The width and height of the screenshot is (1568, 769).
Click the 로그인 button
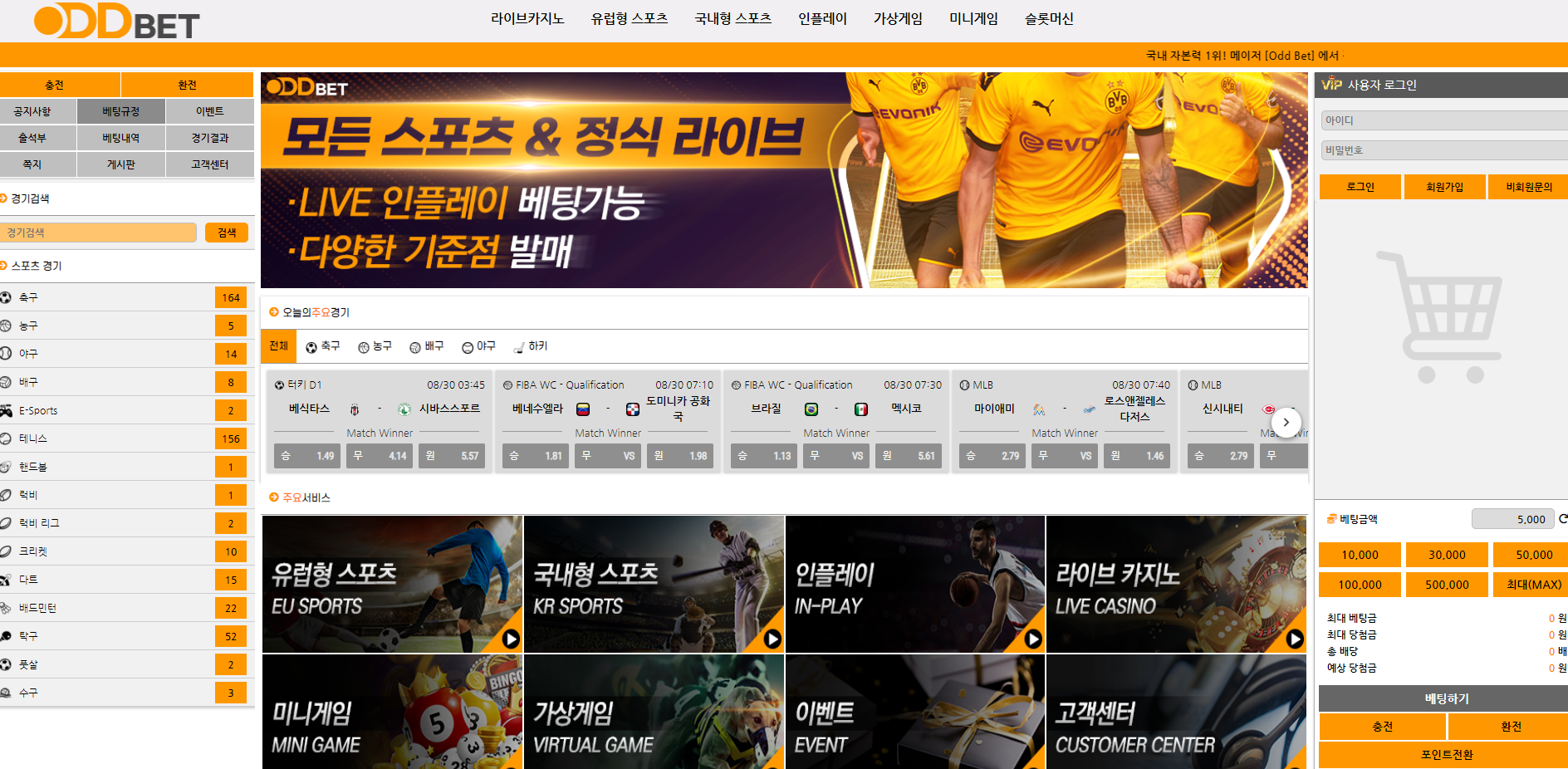1360,187
